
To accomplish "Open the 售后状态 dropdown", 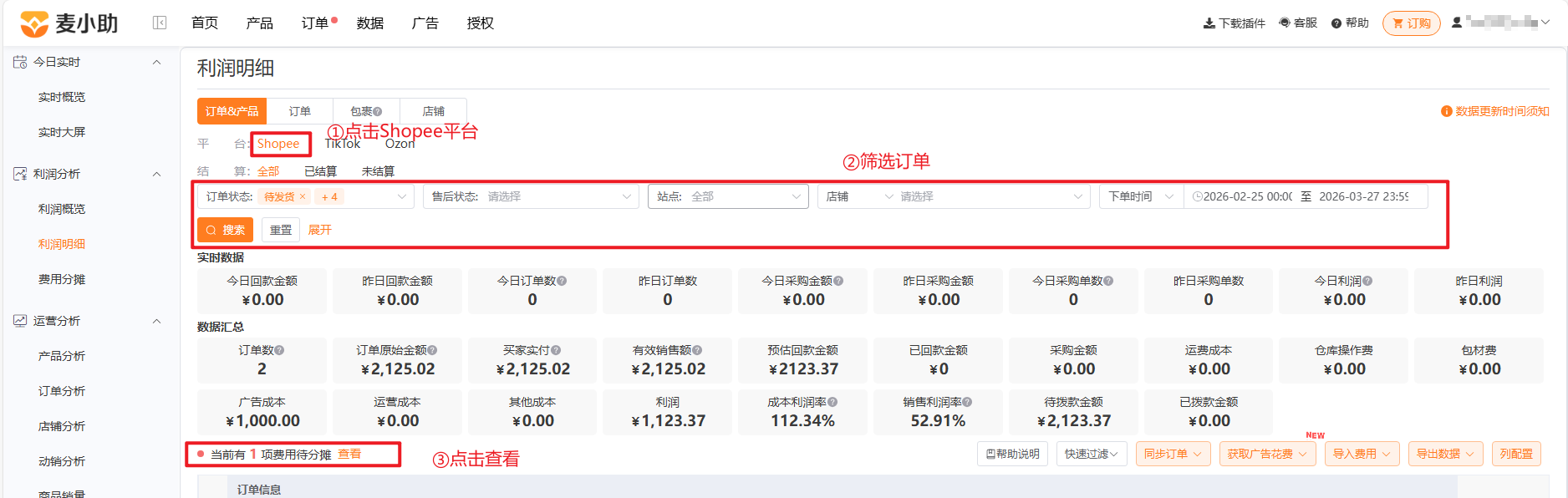I will (x=532, y=196).
